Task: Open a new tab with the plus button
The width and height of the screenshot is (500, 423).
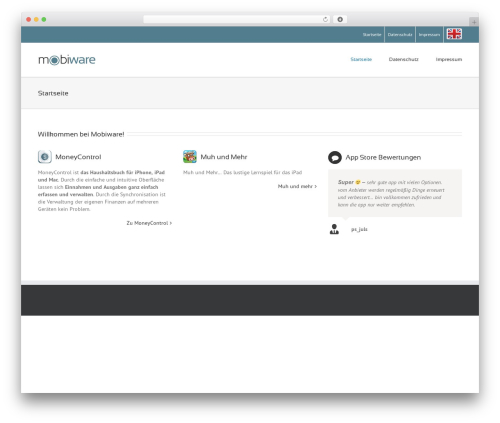Action: point(474,22)
